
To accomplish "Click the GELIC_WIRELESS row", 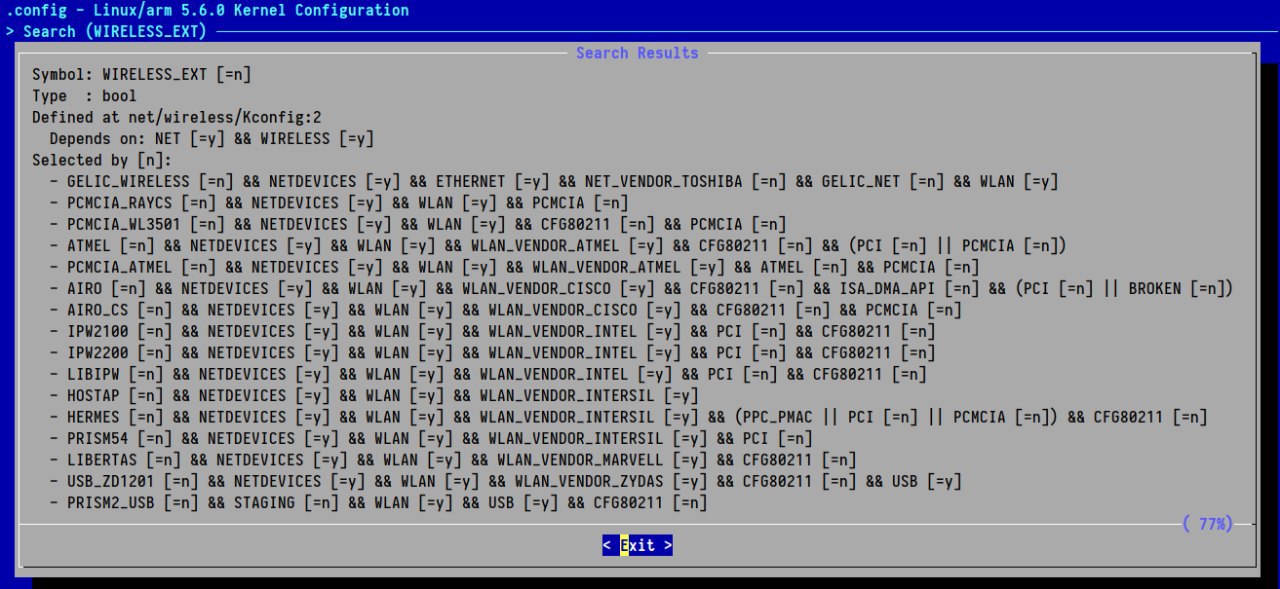I will click(554, 182).
